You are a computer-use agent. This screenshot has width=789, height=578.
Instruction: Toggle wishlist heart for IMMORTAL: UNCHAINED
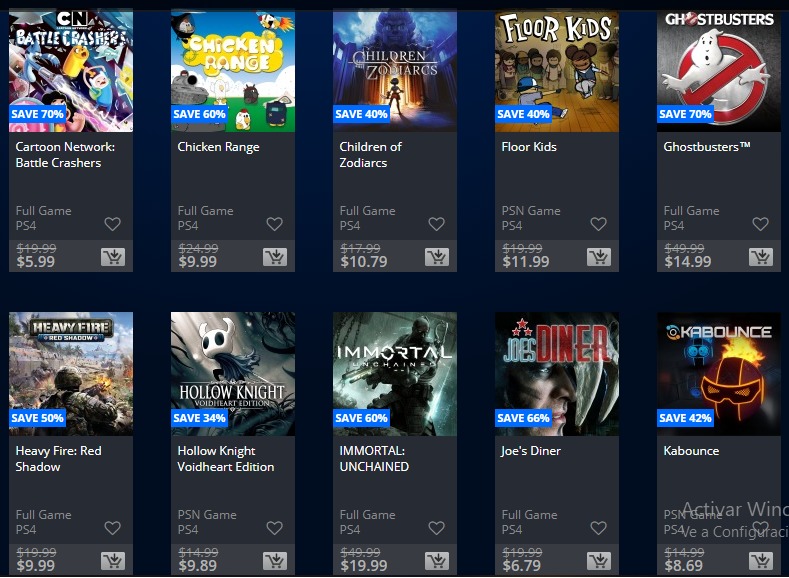(436, 528)
